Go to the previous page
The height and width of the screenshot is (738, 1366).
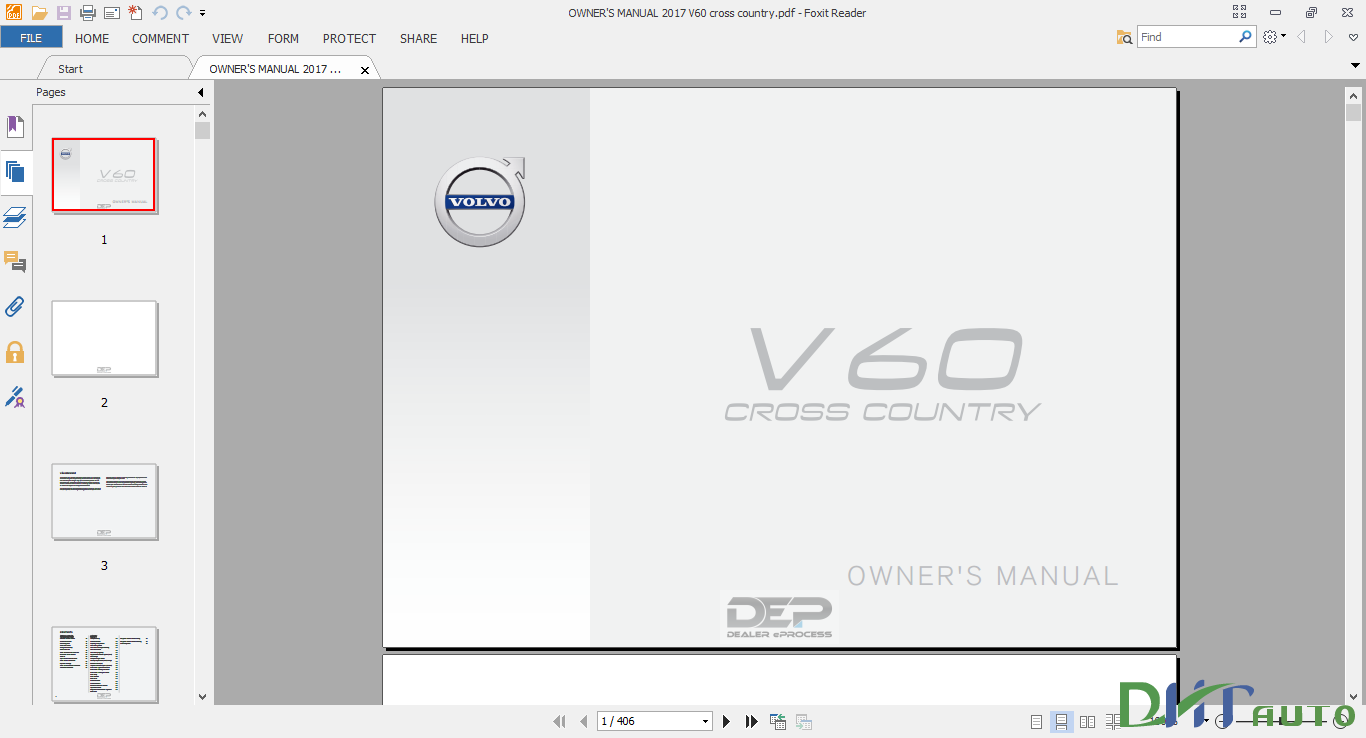coord(583,721)
